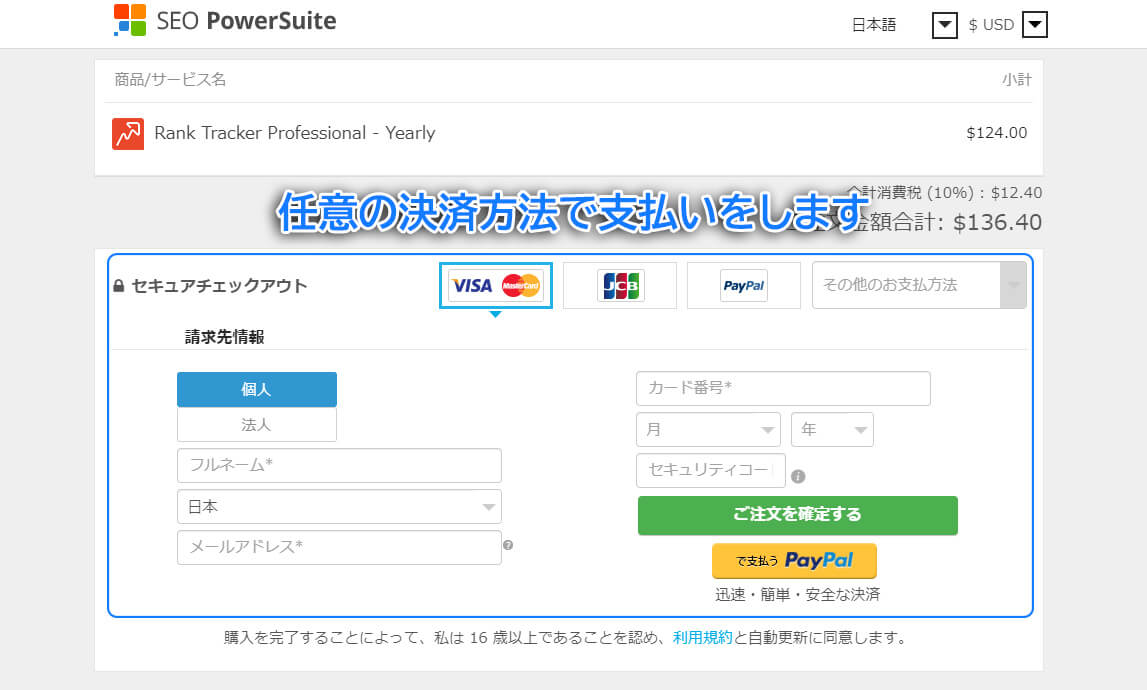The image size is (1147, 690).
Task: Click Rank Tracker Professional - Yearly text
Action: [295, 133]
